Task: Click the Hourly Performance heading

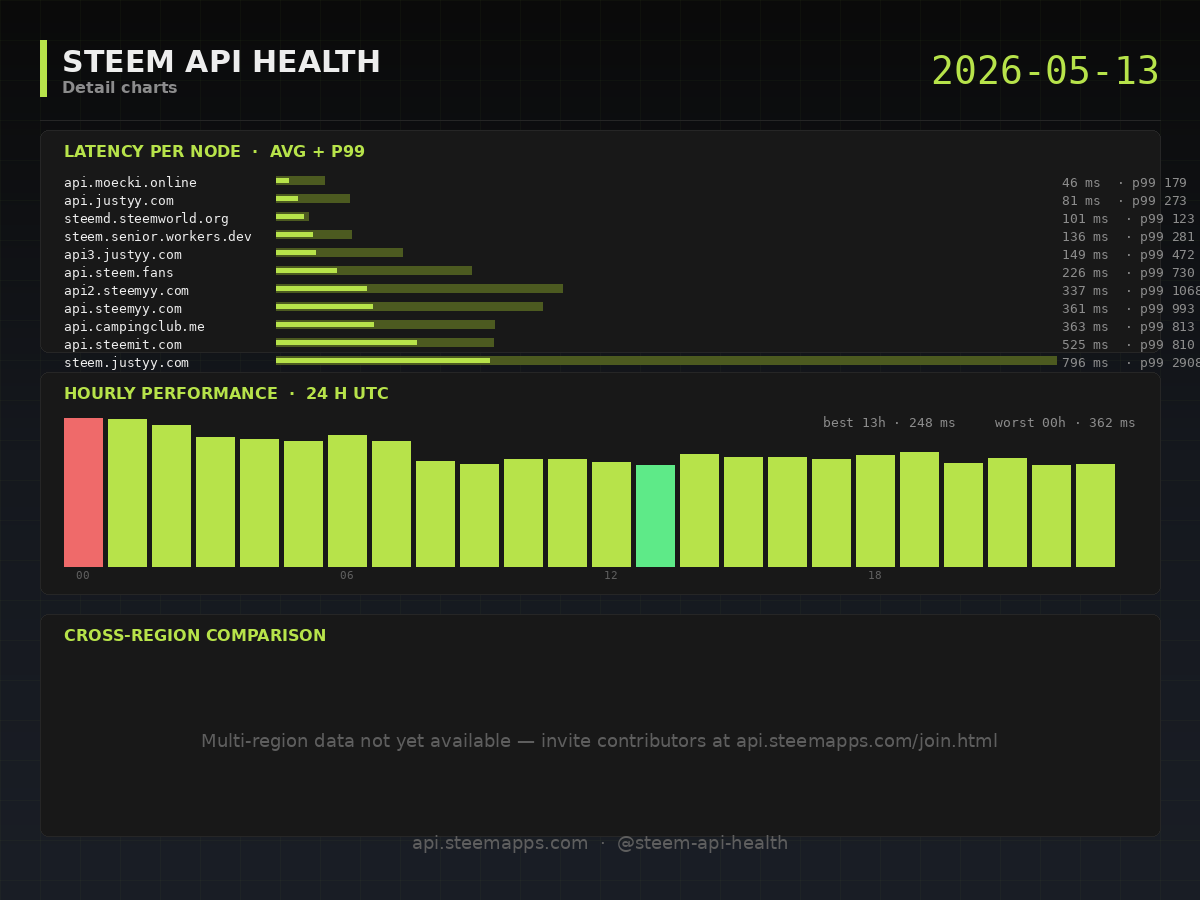Action: coord(226,394)
